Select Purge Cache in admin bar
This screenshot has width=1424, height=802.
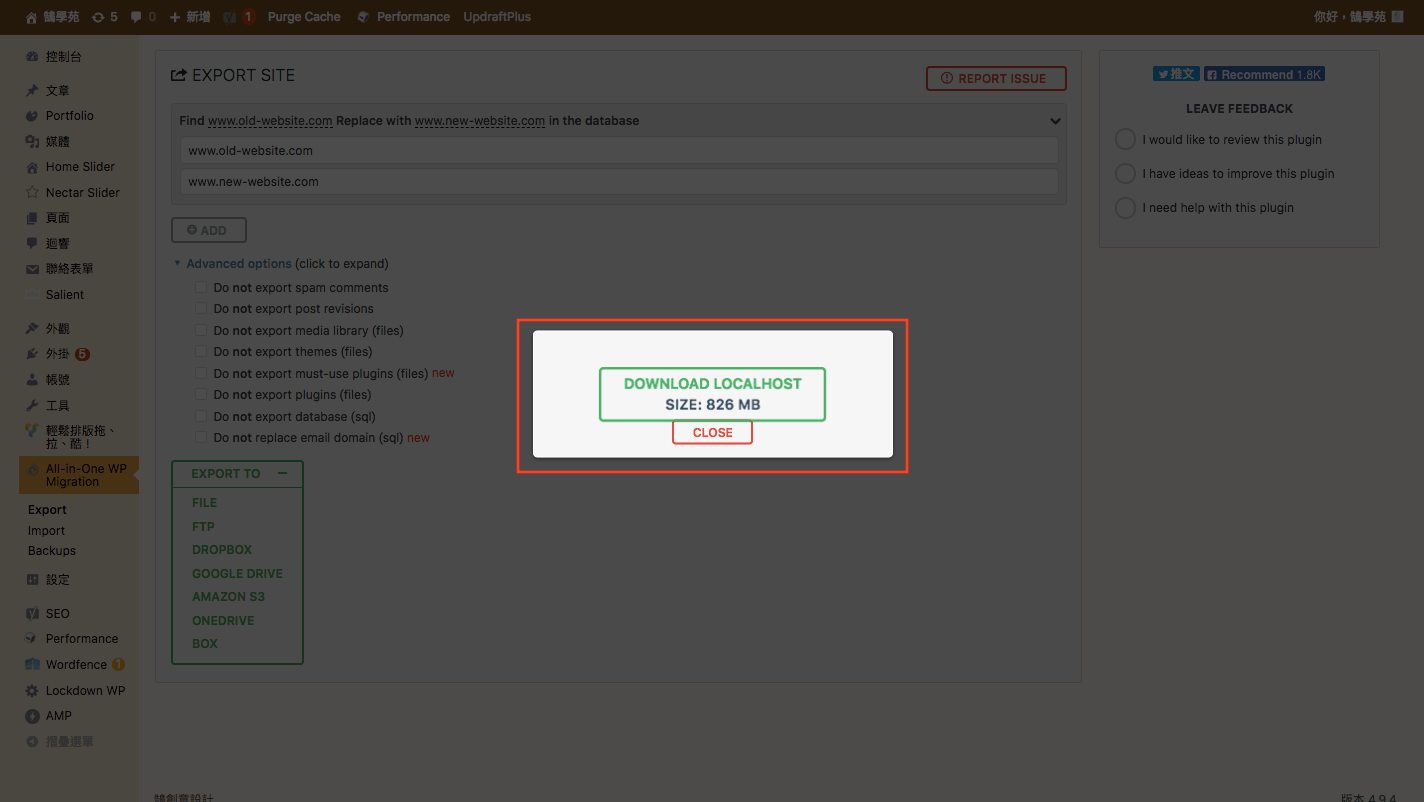click(304, 17)
